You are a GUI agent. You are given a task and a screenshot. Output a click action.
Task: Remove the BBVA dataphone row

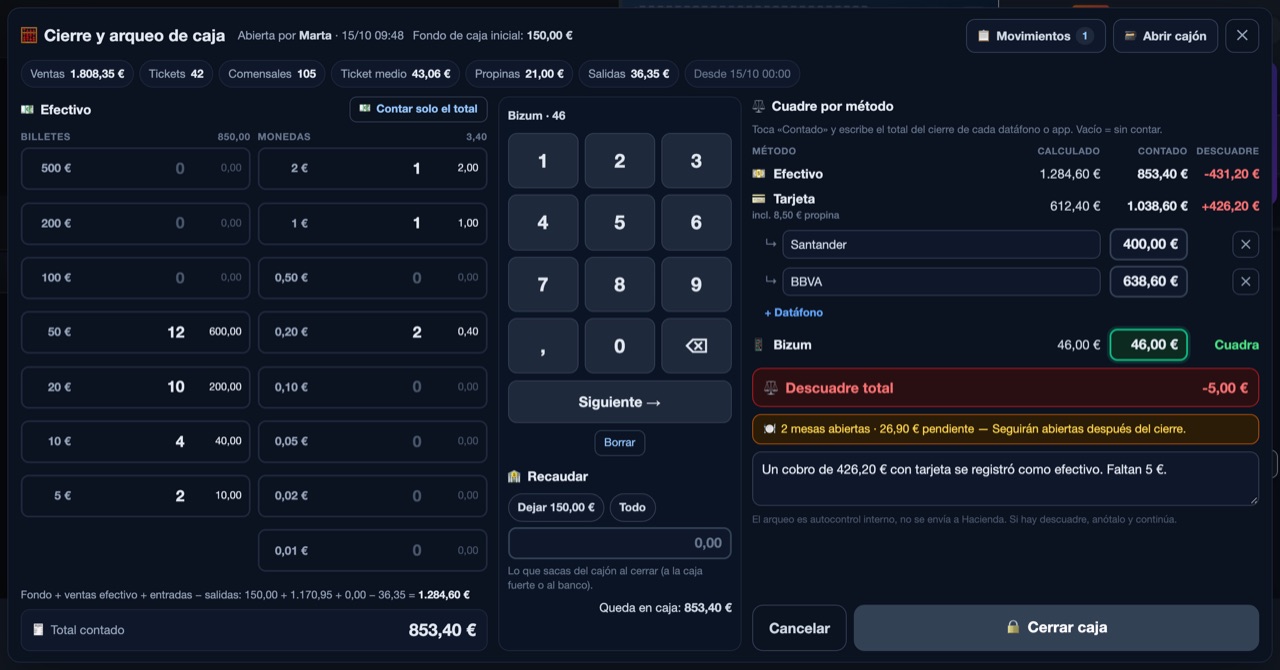(1245, 282)
